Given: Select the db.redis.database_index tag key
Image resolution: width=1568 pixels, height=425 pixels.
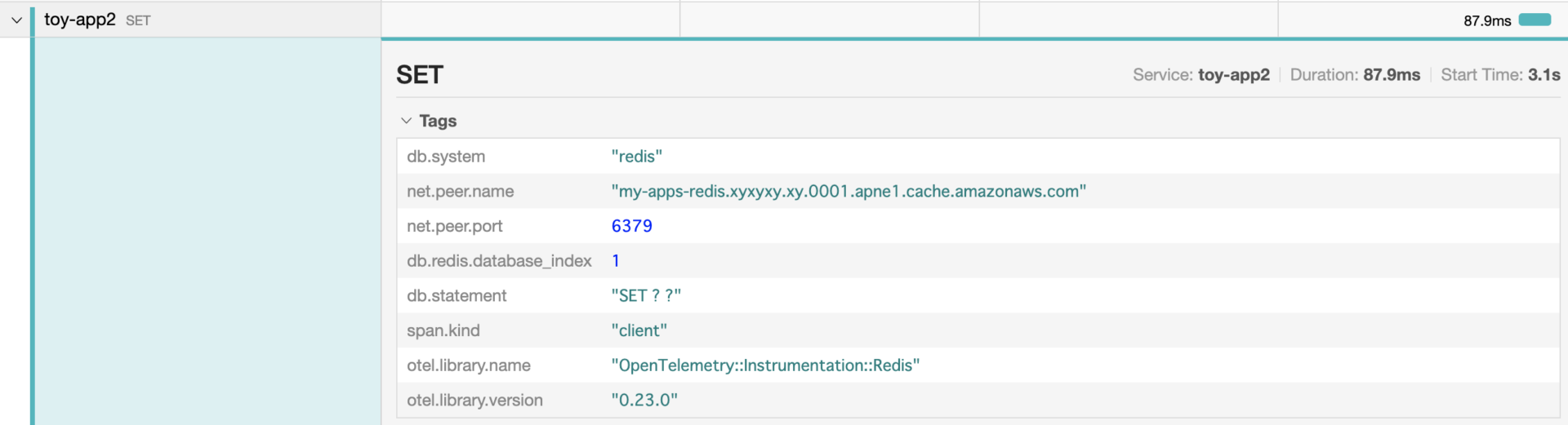Looking at the screenshot, I should [x=499, y=261].
